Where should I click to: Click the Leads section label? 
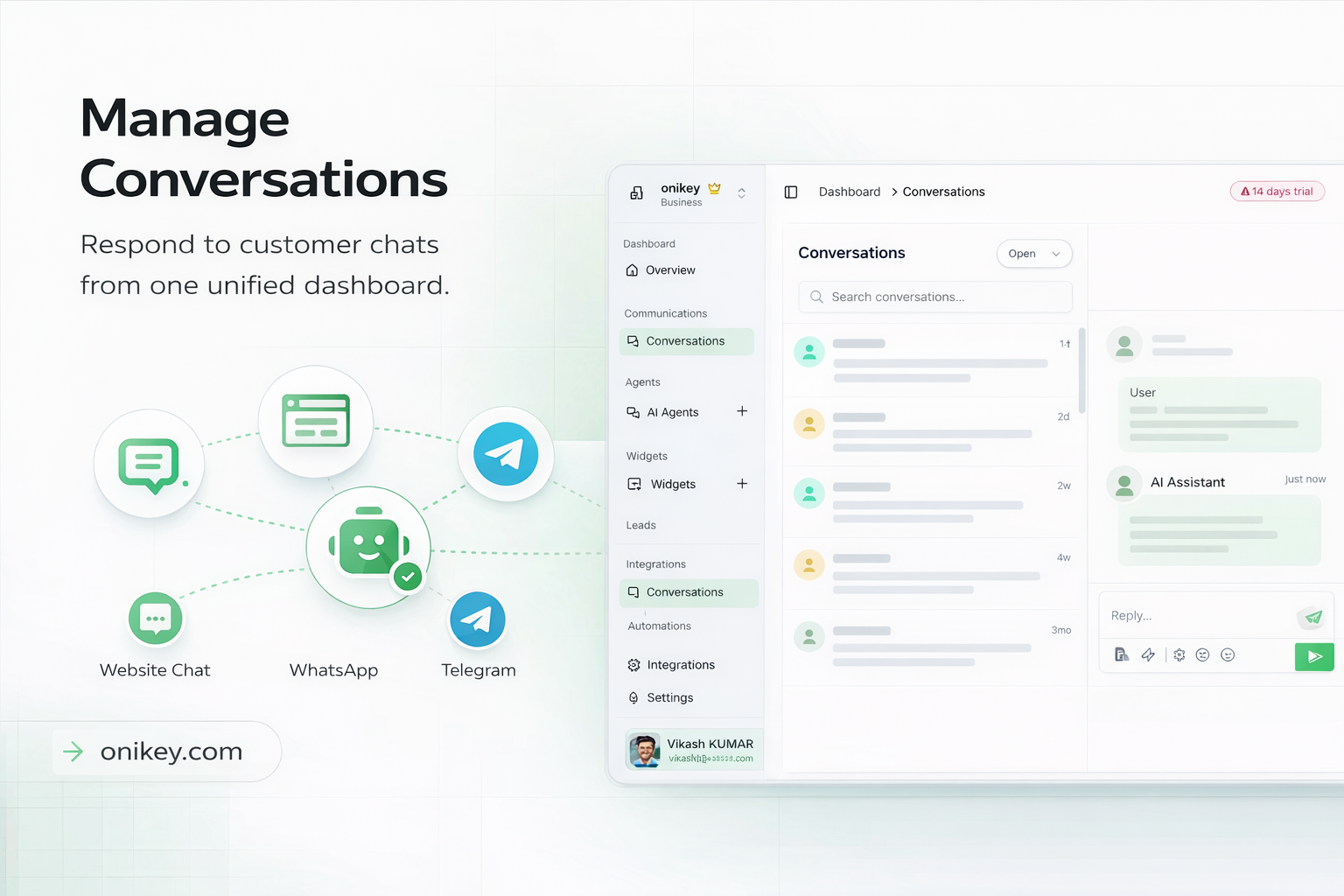tap(640, 525)
